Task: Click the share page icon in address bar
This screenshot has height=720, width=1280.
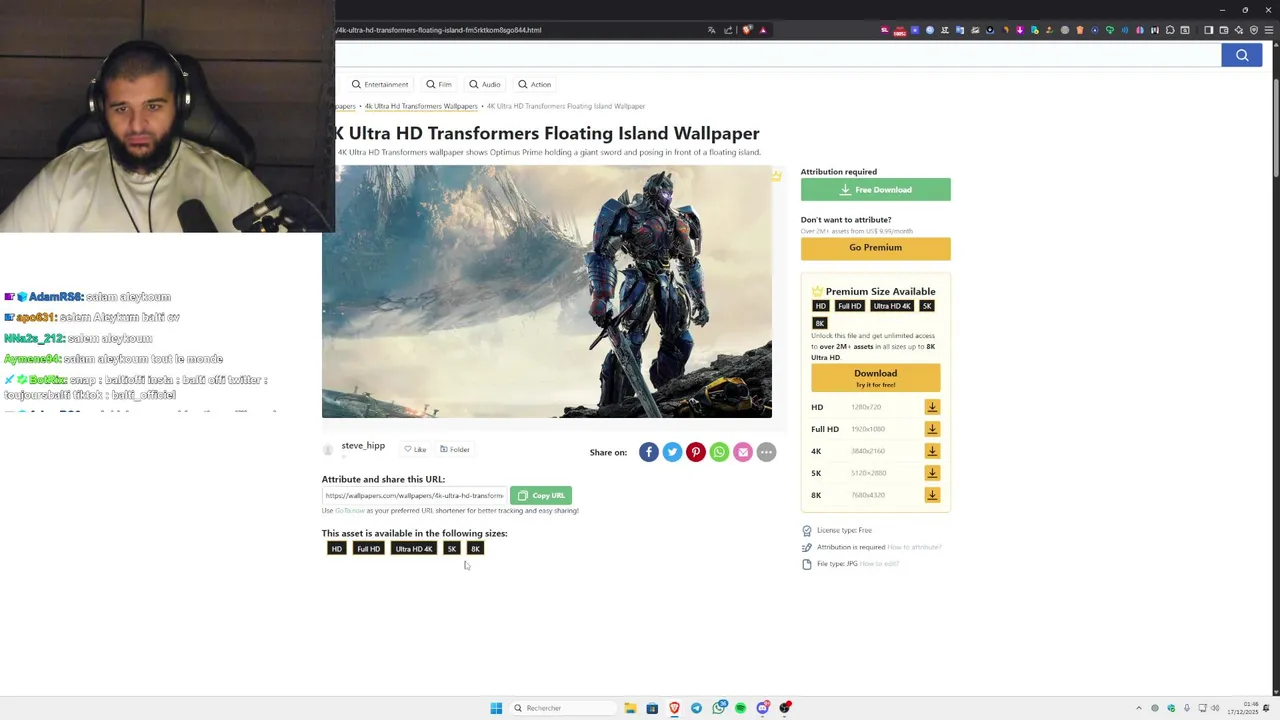Action: (x=728, y=30)
